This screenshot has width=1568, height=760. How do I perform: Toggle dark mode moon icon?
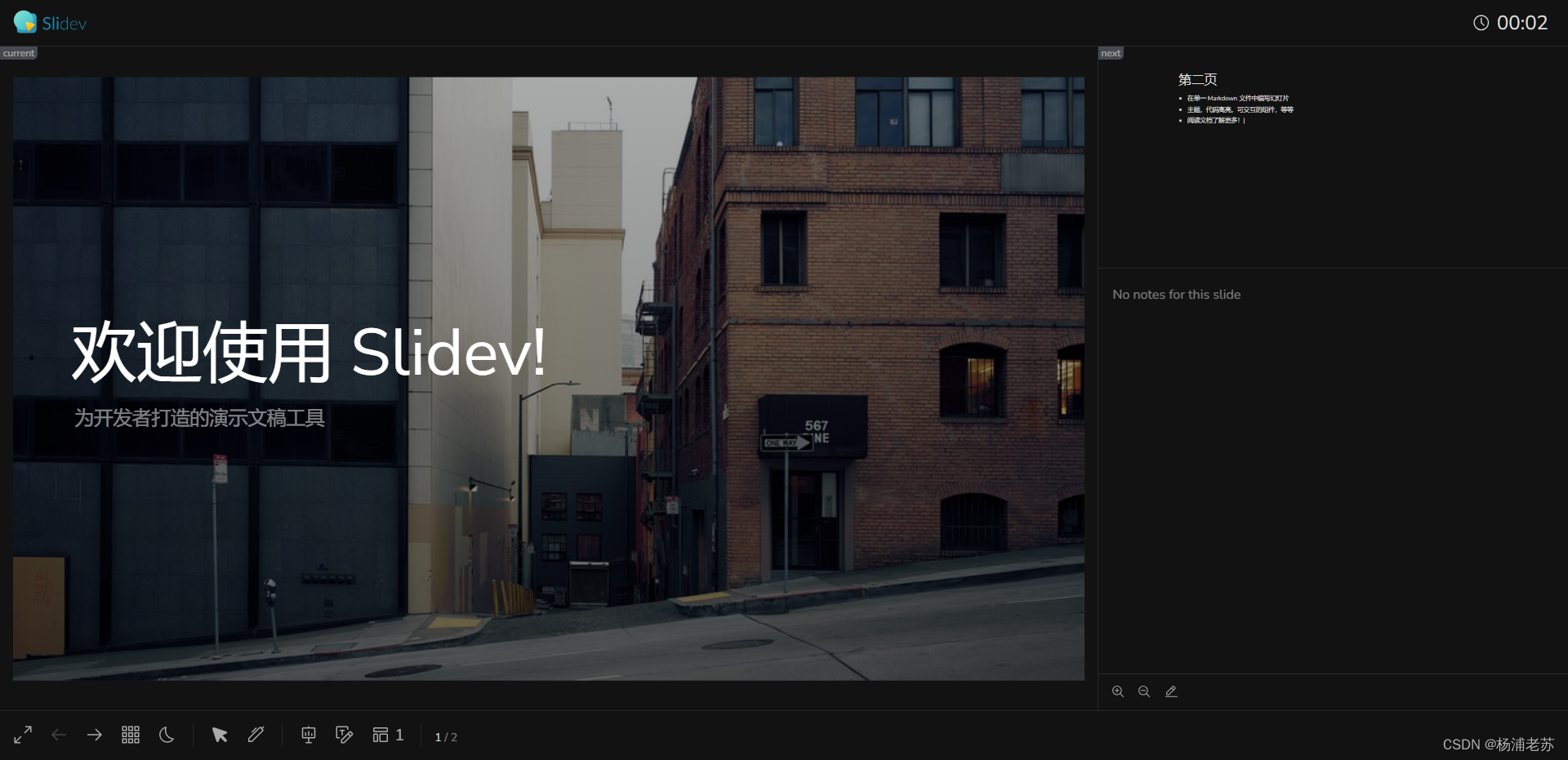[x=167, y=735]
